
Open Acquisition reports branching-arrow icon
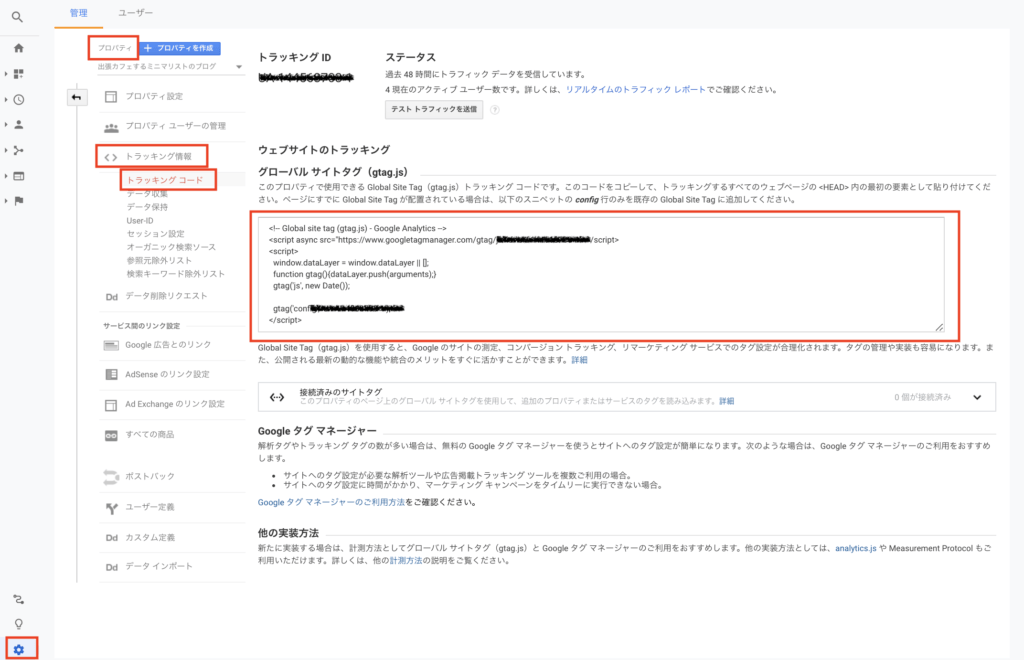pyautogui.click(x=18, y=150)
